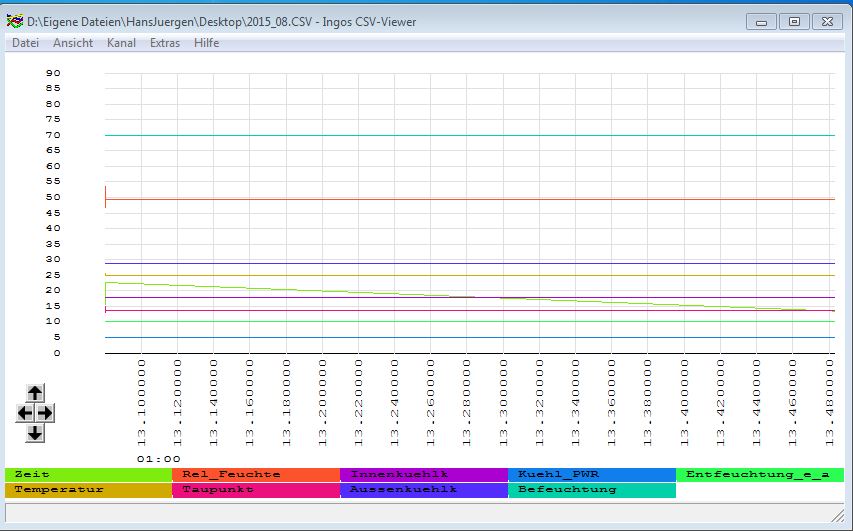Select the Aussenkuehlk channel legend swatch

coord(424,490)
